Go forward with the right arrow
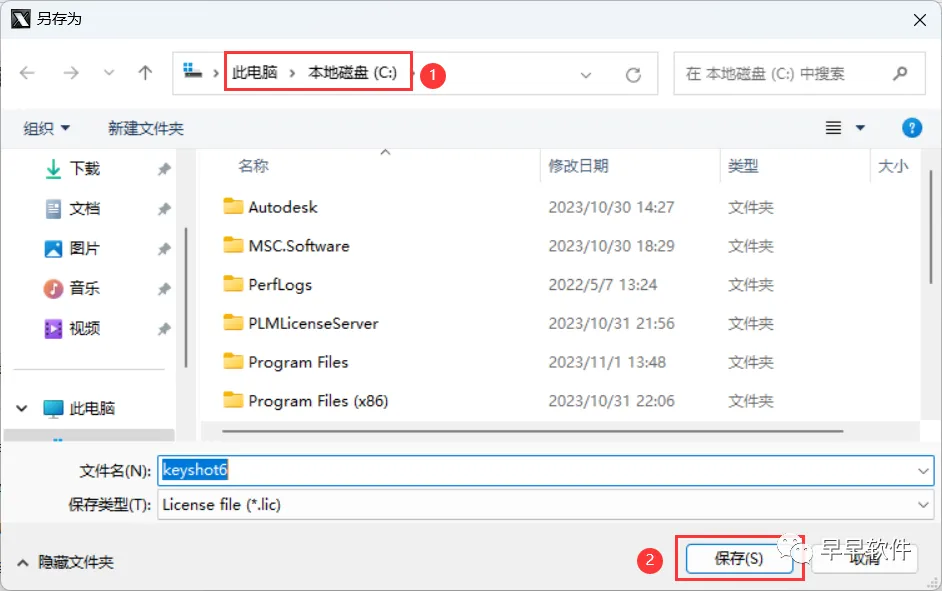The height and width of the screenshot is (591, 942). click(71, 73)
